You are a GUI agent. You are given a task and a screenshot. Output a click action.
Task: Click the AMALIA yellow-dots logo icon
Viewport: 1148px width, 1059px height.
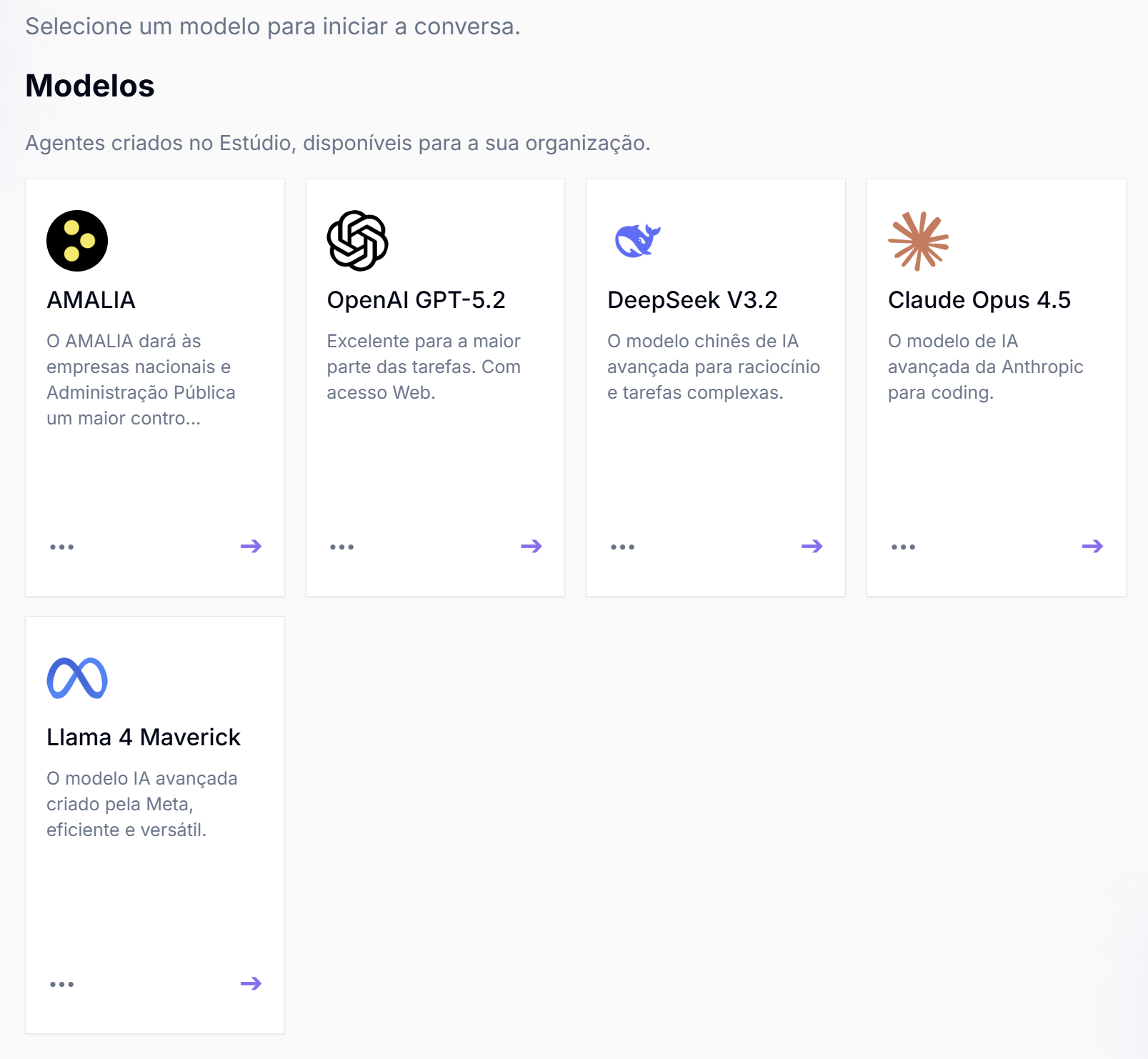(x=77, y=241)
